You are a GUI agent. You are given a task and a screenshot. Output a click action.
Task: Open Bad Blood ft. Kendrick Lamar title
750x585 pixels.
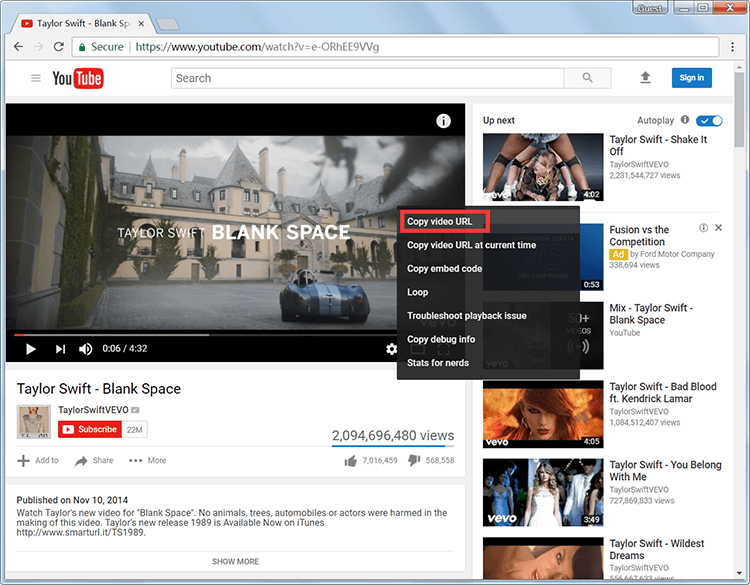click(x=662, y=392)
